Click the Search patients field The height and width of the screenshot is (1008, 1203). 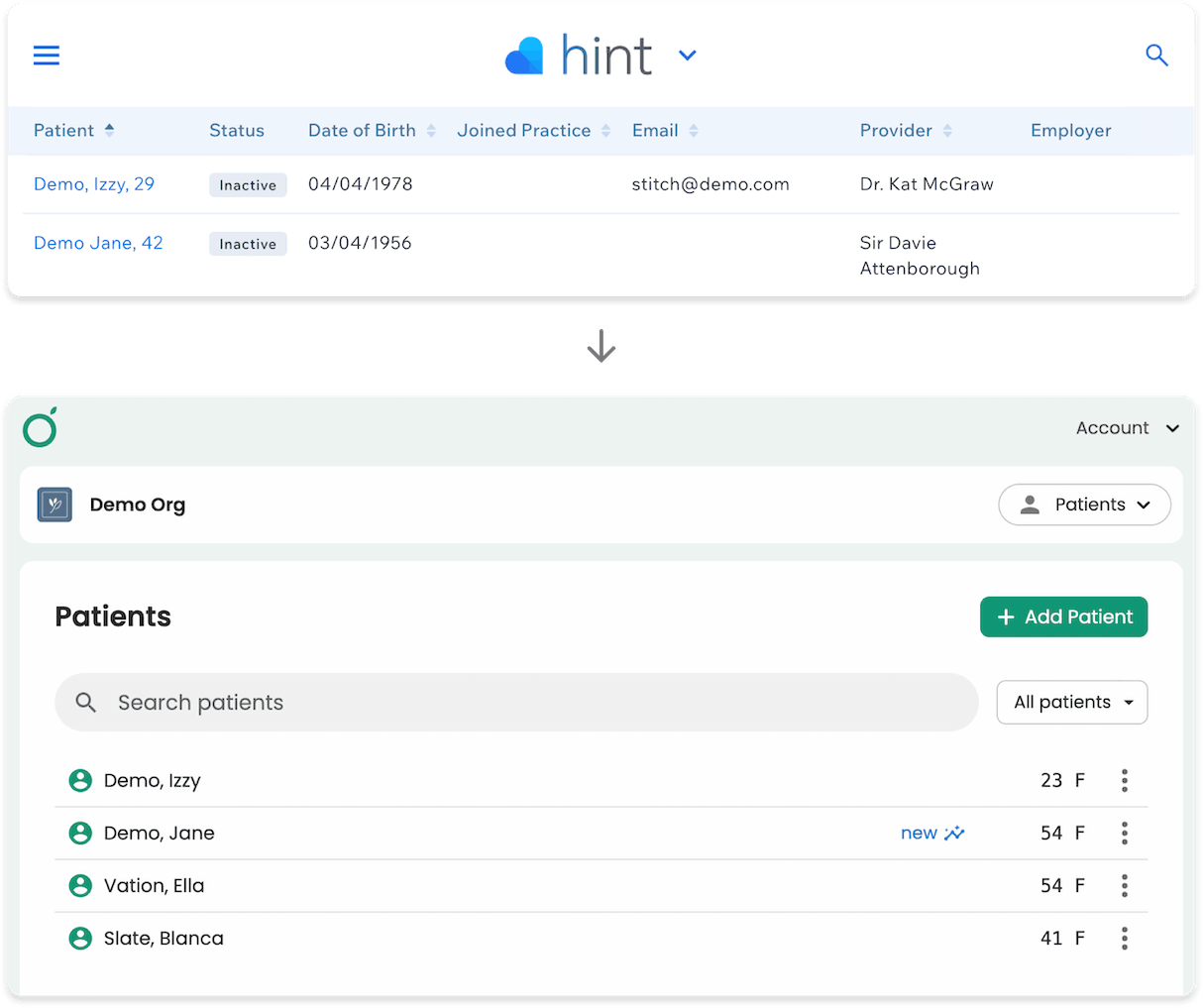(516, 703)
